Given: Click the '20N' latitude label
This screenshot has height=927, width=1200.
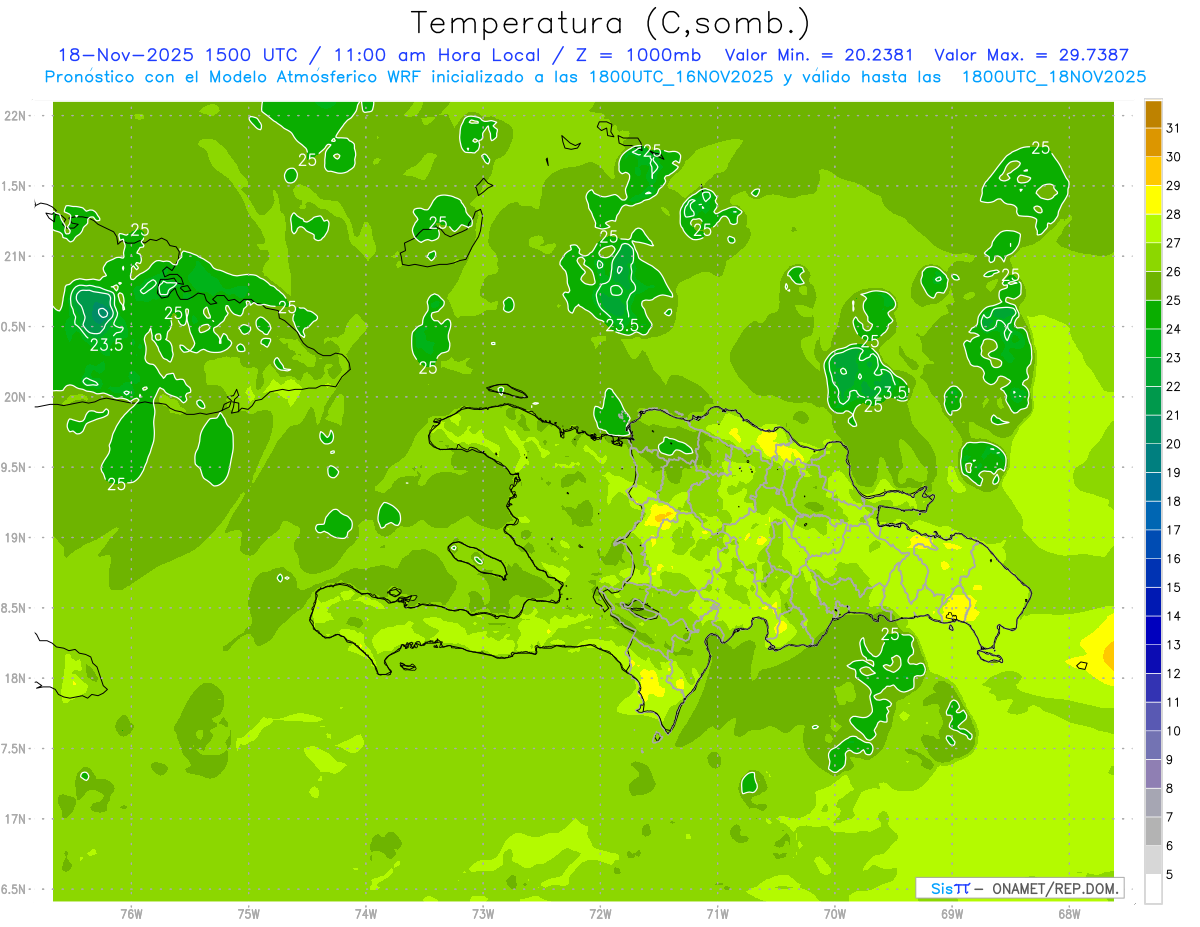Looking at the screenshot, I should 16,397.
